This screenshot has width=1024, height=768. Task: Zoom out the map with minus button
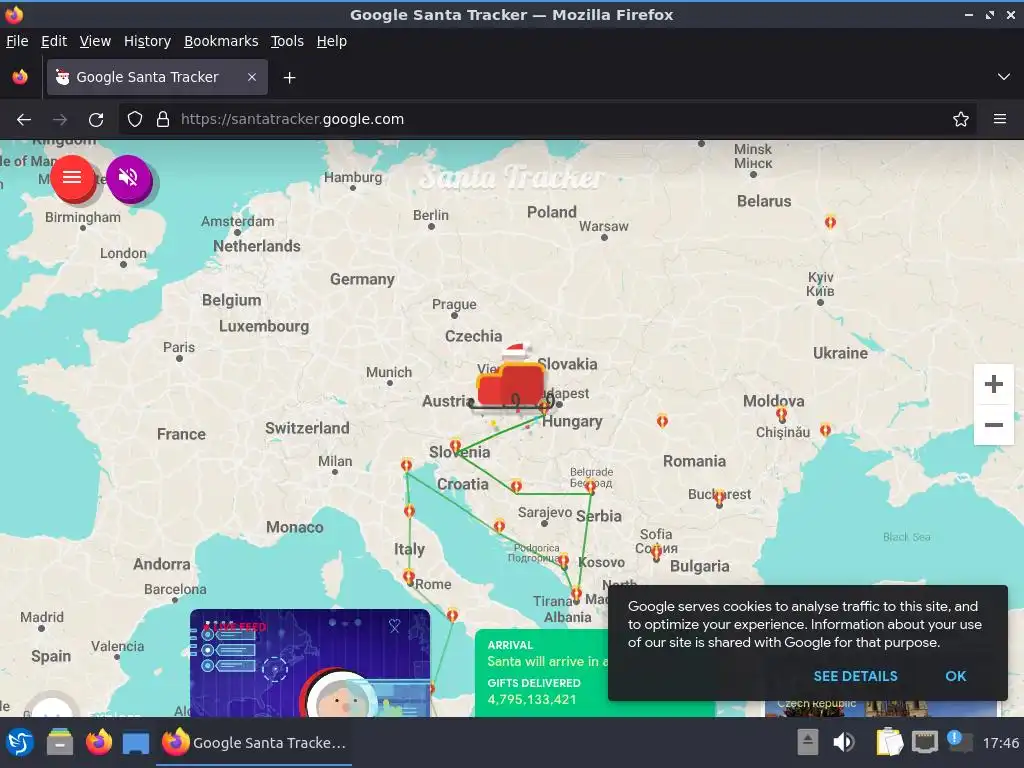point(993,425)
